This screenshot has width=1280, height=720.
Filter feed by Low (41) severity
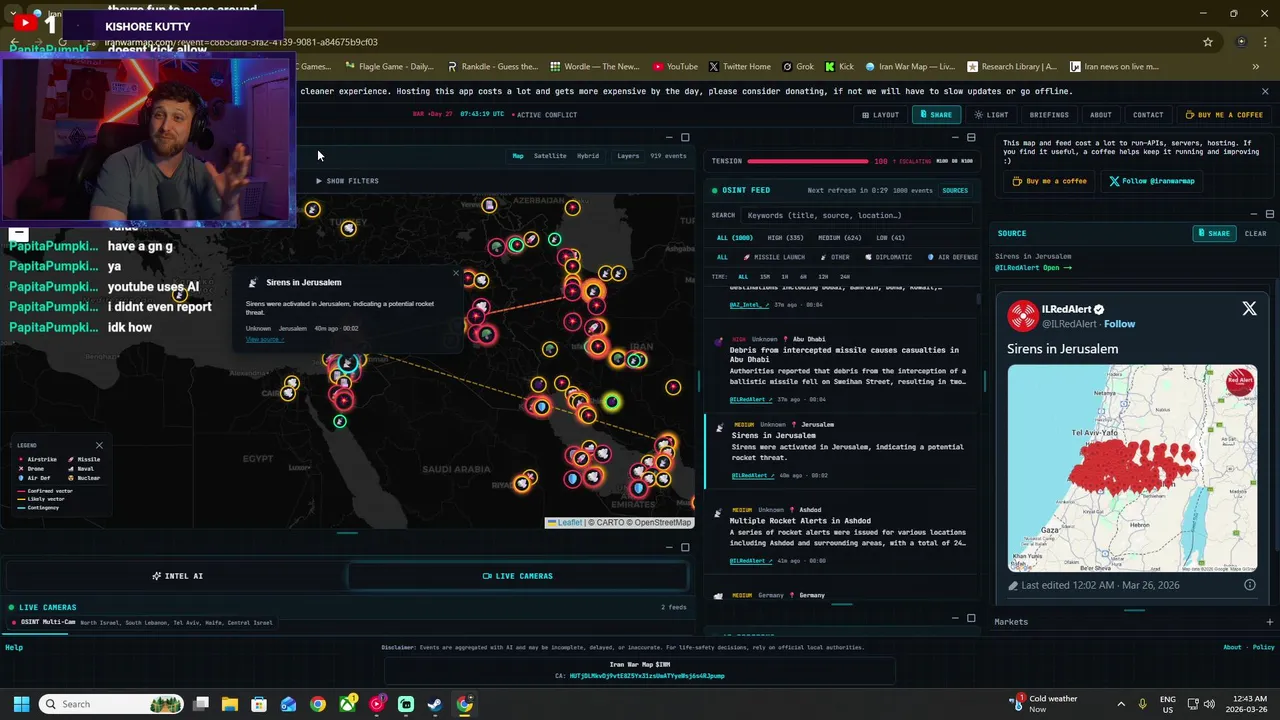click(890, 238)
